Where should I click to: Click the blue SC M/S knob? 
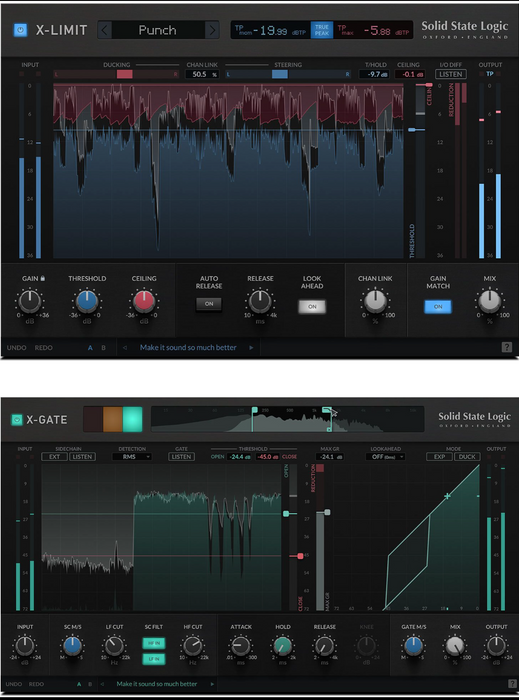72,646
